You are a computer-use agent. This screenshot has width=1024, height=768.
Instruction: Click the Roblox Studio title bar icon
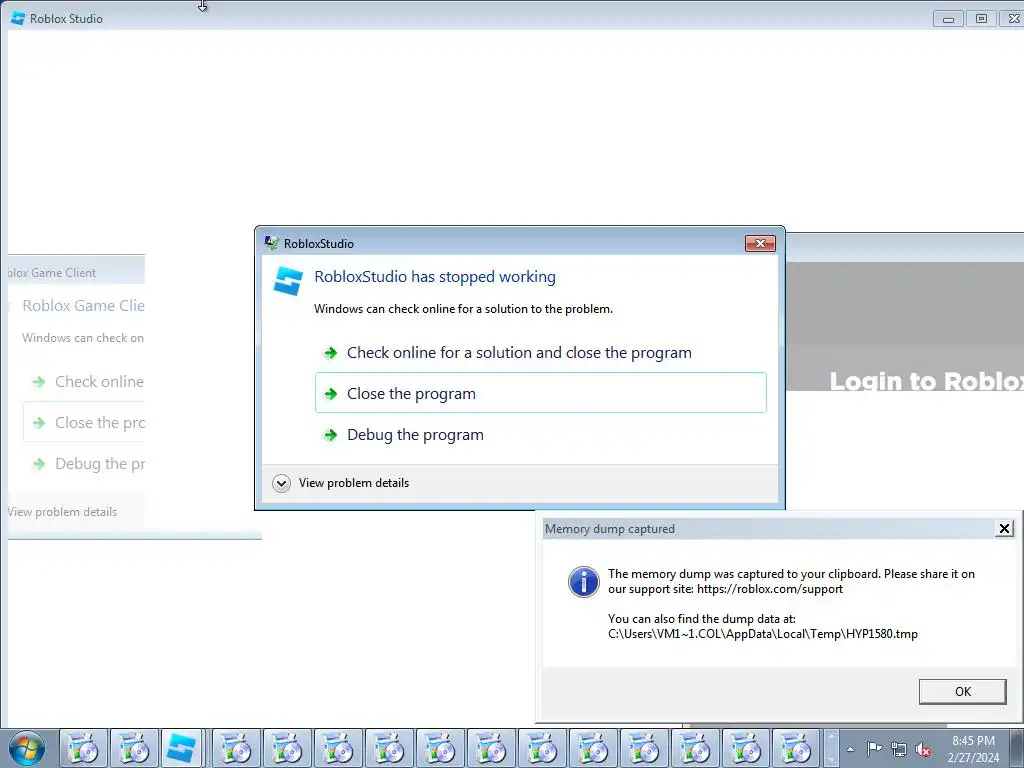tap(18, 18)
